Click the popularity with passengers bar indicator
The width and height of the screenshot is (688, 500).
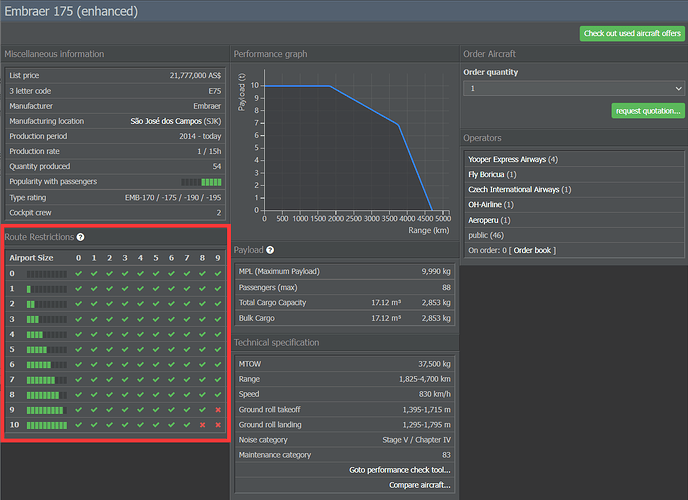(x=201, y=182)
